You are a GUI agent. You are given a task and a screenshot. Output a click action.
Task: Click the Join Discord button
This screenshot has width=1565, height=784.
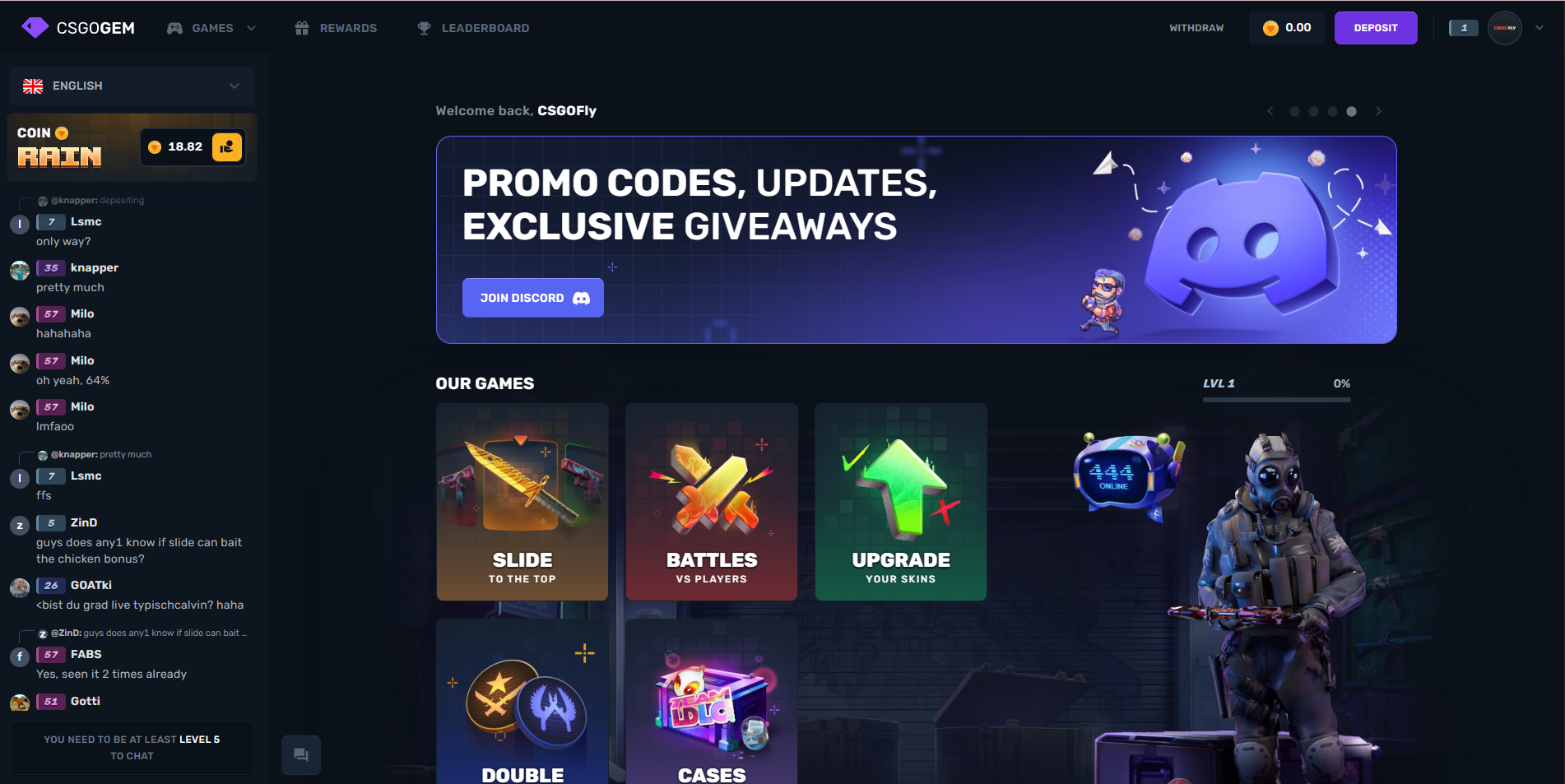tap(533, 298)
